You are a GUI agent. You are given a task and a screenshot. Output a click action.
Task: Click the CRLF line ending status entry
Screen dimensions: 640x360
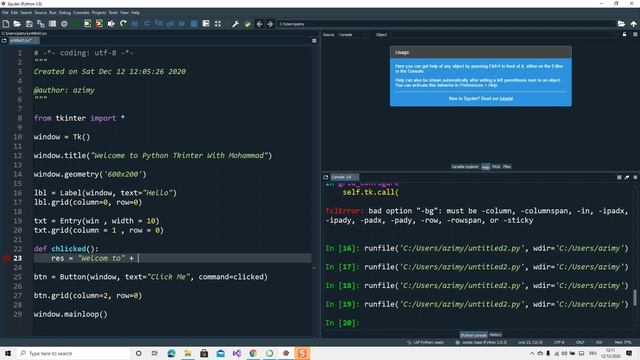pyautogui.click(x=580, y=342)
